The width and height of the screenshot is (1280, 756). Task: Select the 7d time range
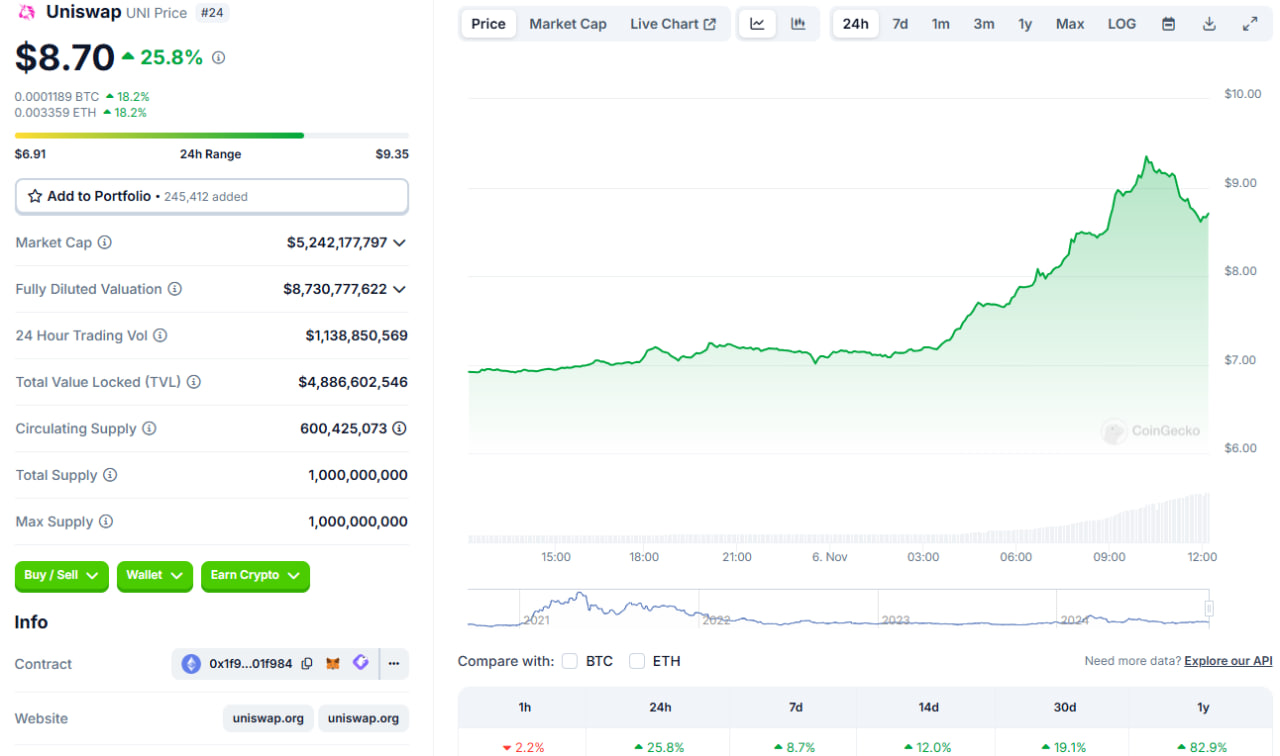click(x=900, y=24)
